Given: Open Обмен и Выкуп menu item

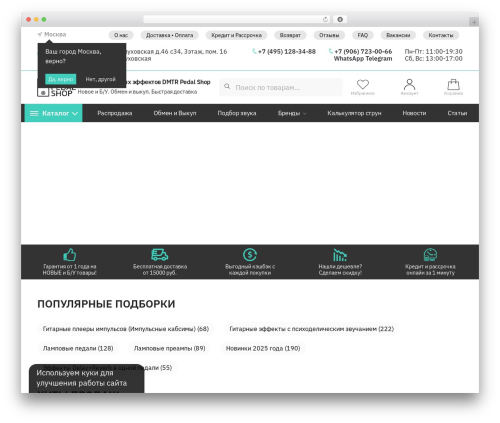Looking at the screenshot, I should (175, 113).
